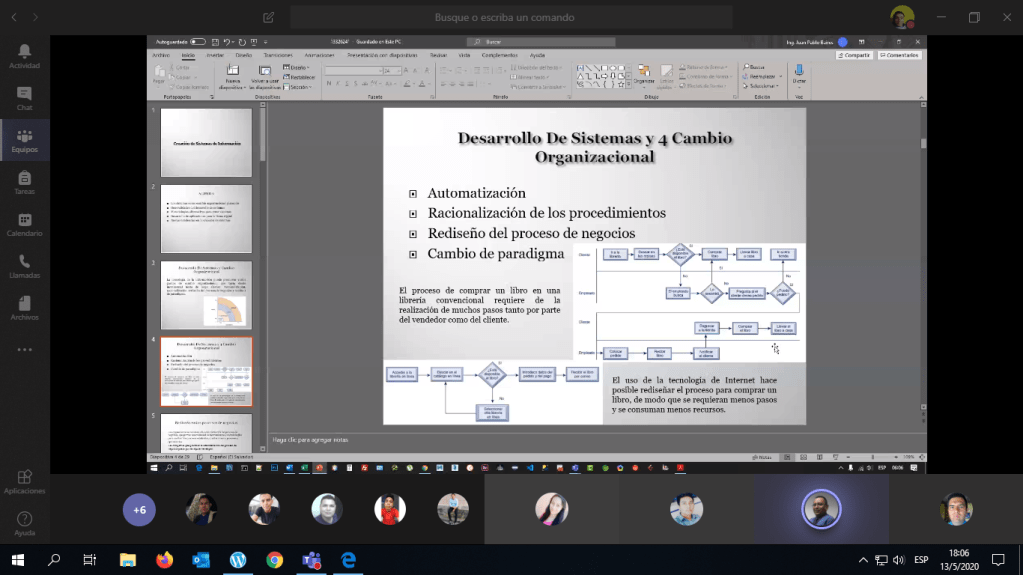The height and width of the screenshot is (575, 1023).
Task: Open profile avatar menu at top right
Action: [901, 17]
